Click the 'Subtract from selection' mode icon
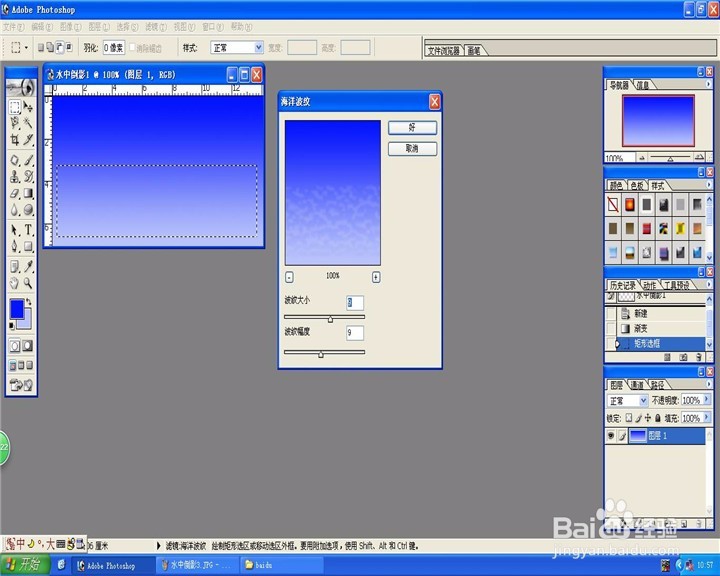The image size is (720, 576). pos(60,47)
